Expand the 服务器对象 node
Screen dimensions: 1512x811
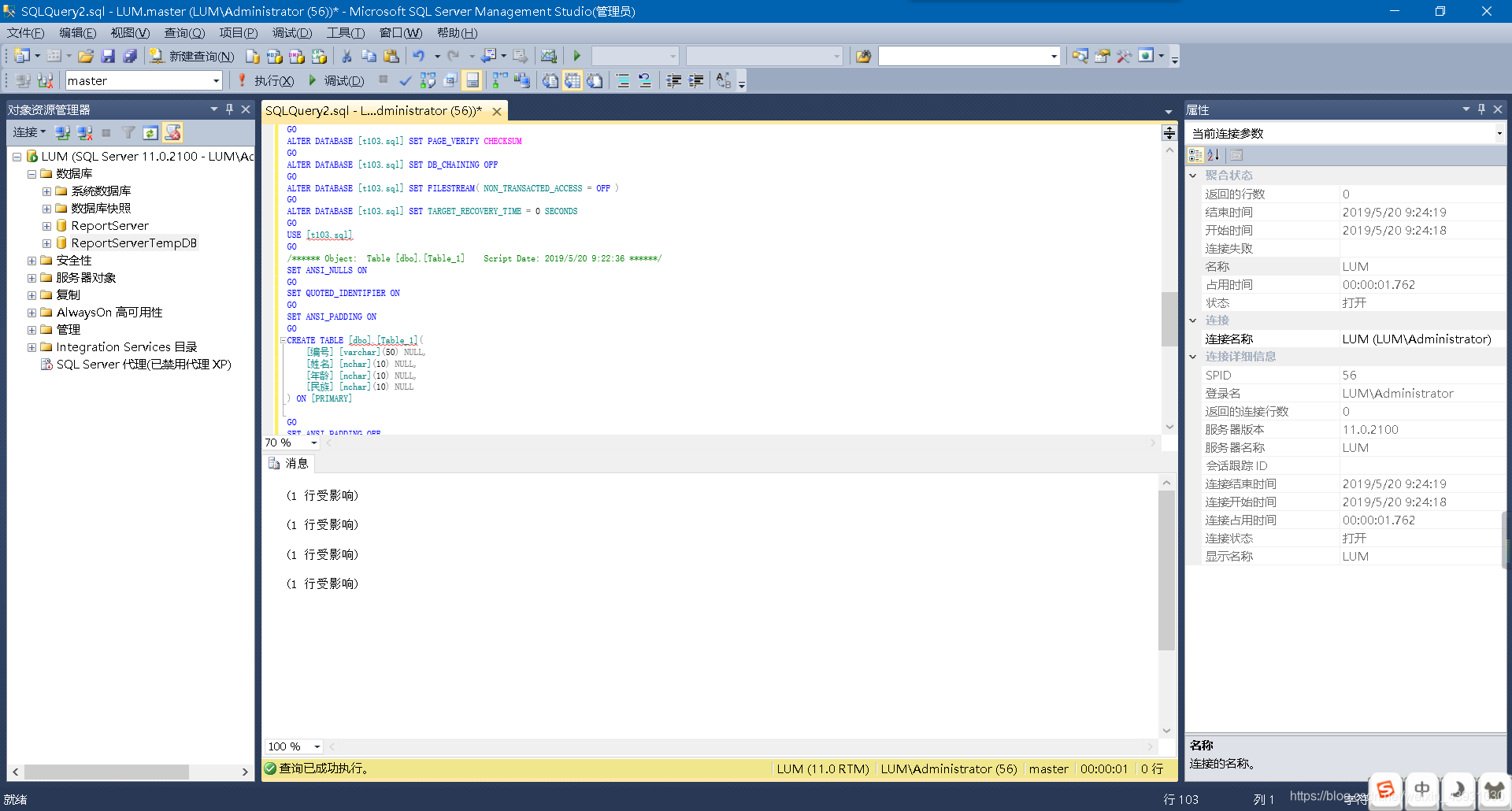pyautogui.click(x=31, y=278)
